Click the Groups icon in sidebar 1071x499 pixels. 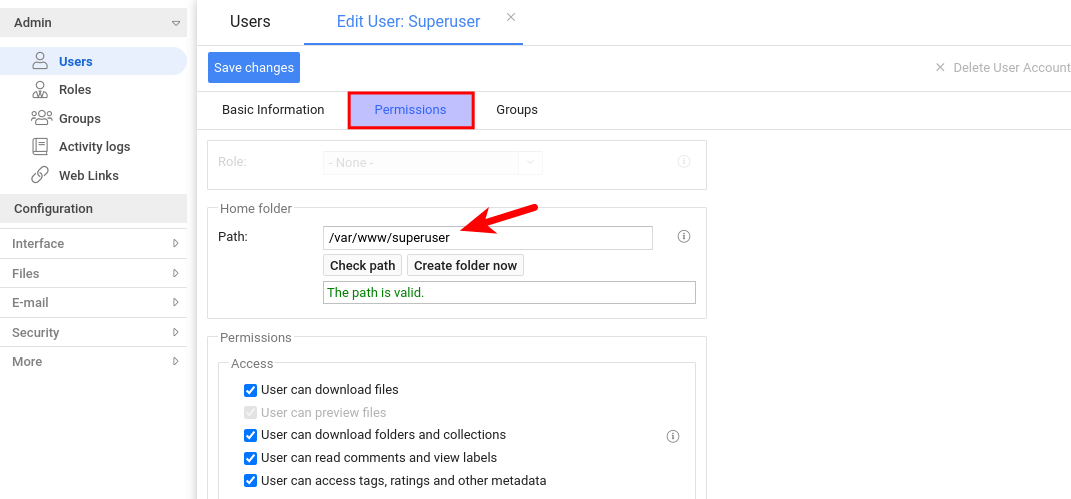41,118
